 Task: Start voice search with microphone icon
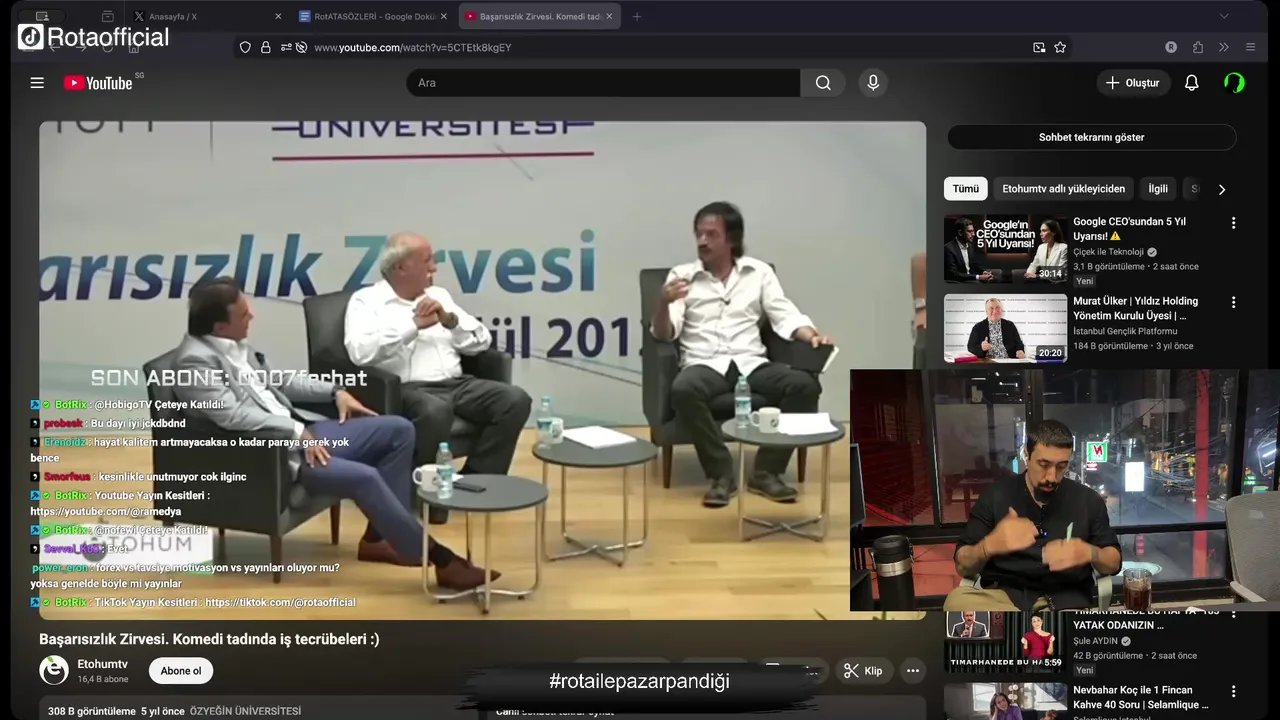[x=873, y=83]
